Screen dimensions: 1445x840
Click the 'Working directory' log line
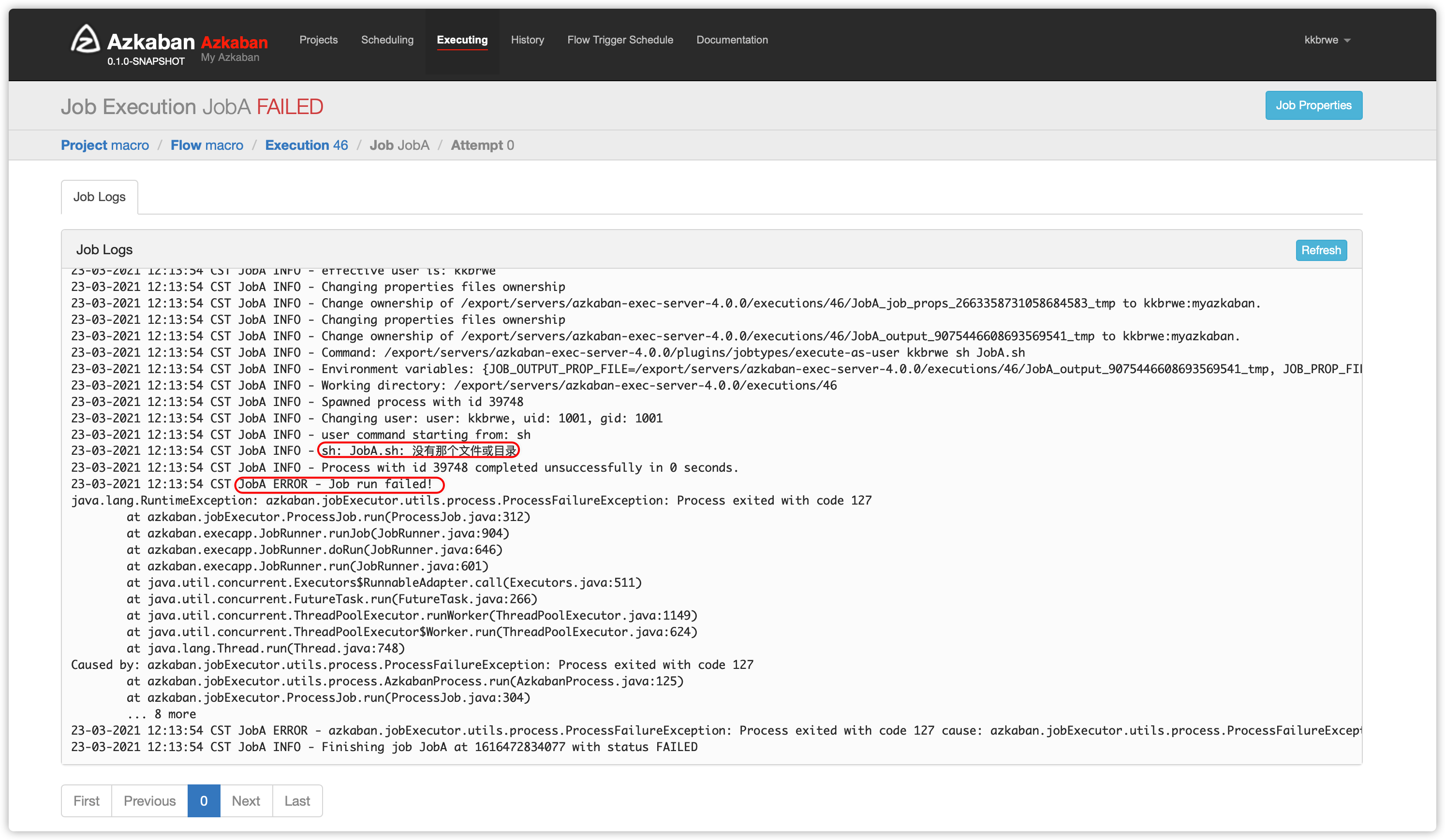(x=454, y=385)
